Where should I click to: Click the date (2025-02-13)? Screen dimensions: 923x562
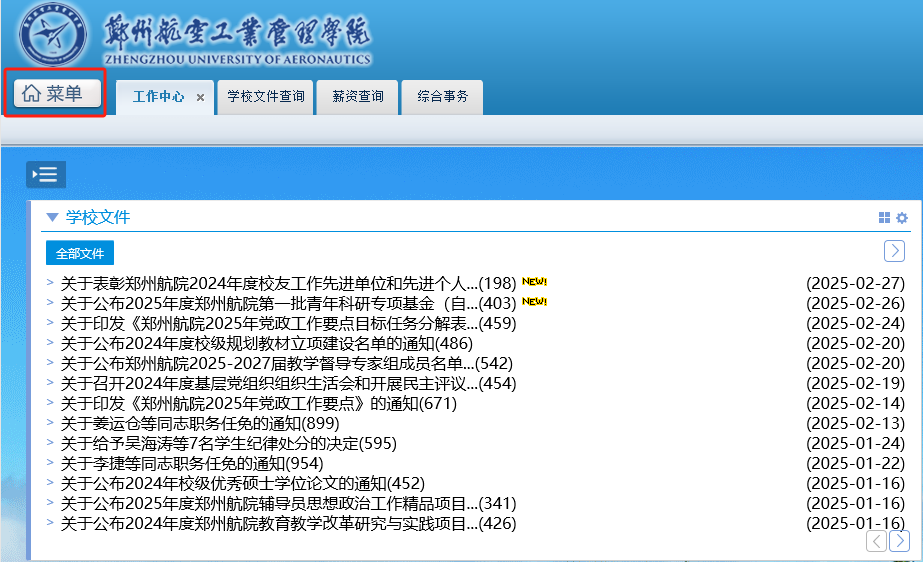[855, 424]
